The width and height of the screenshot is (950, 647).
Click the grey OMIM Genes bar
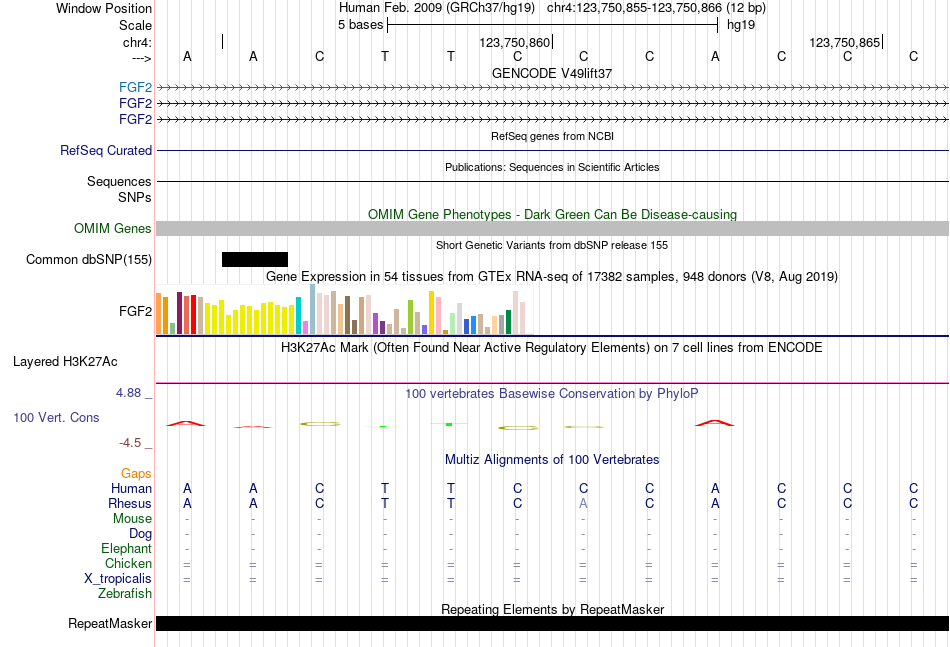tap(552, 228)
